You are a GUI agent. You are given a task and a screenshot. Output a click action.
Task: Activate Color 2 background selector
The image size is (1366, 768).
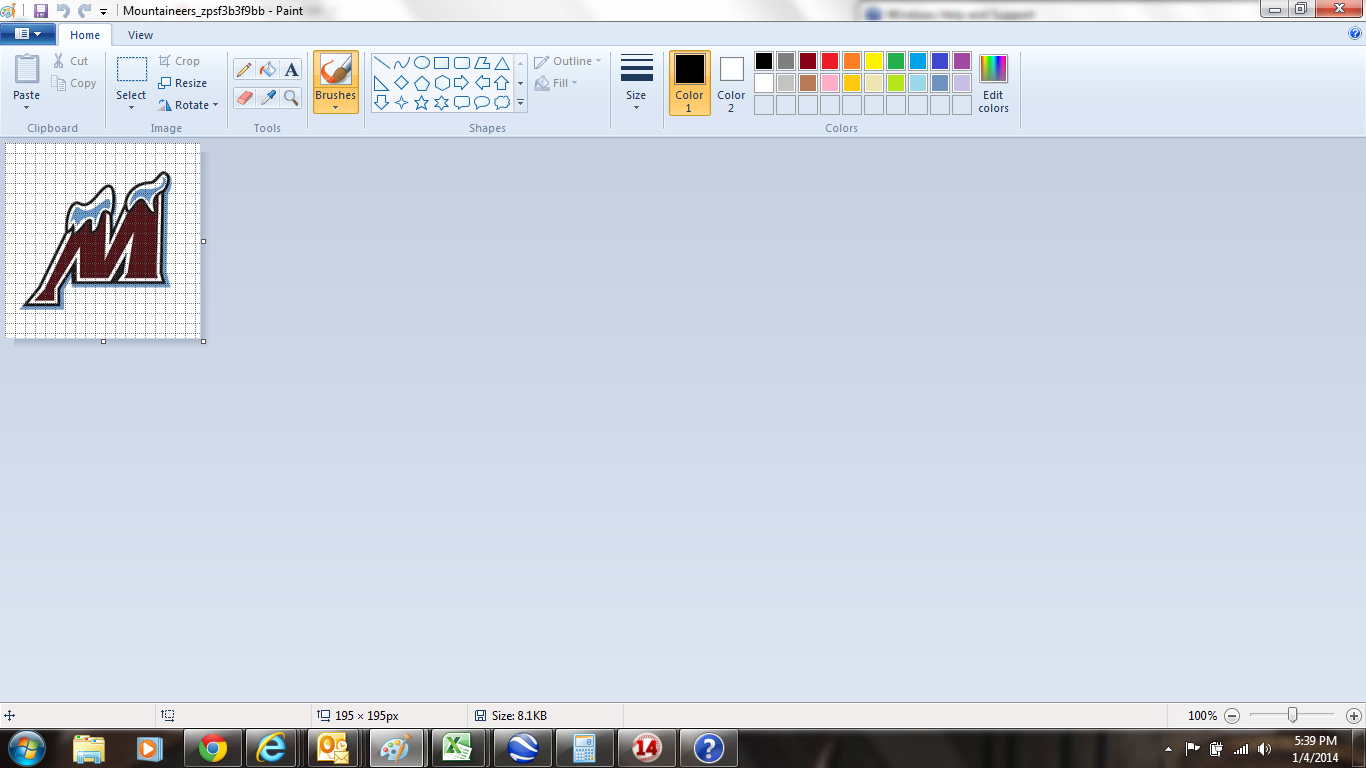pos(731,83)
